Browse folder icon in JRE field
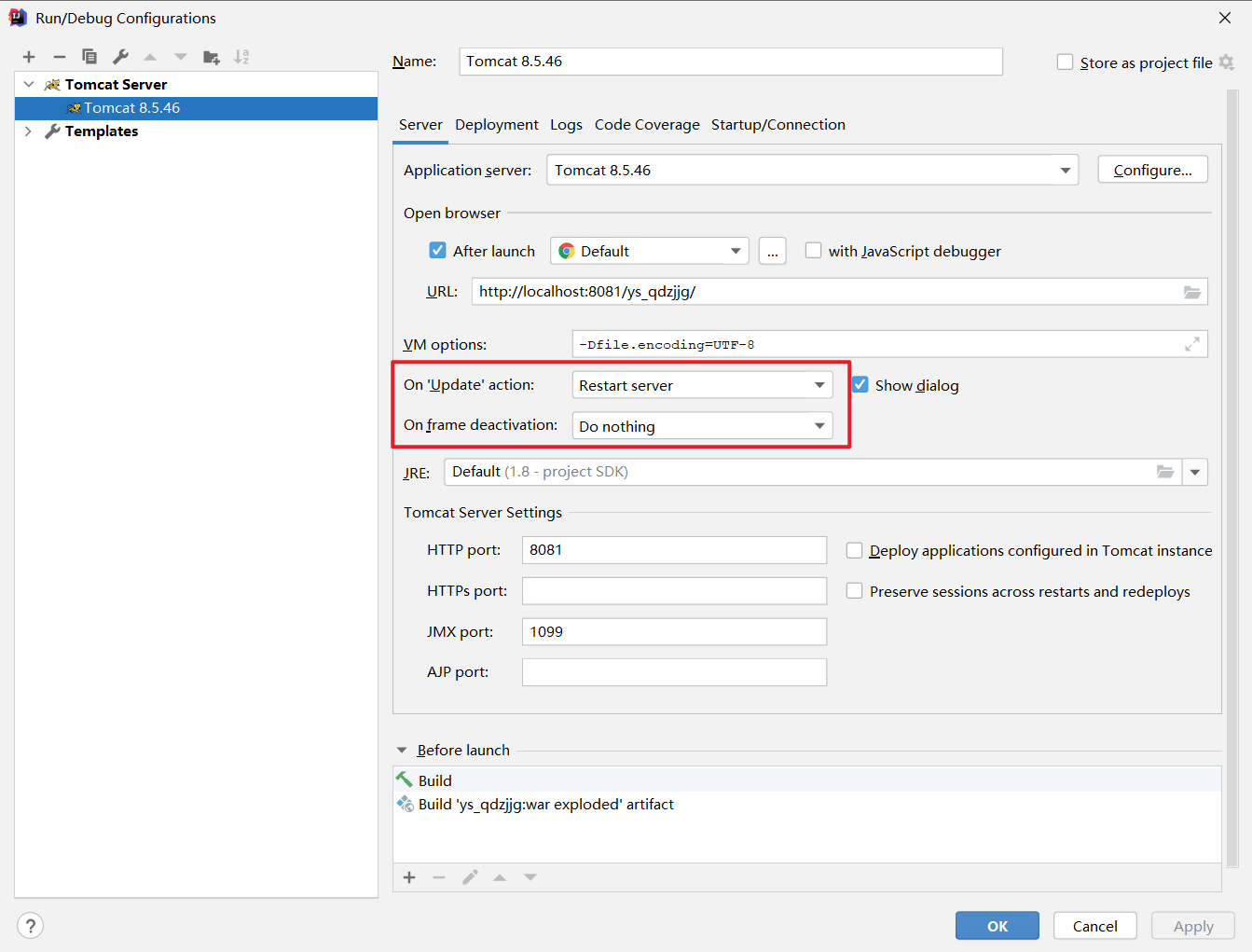Screen dimensions: 1252x952 coord(1165,472)
